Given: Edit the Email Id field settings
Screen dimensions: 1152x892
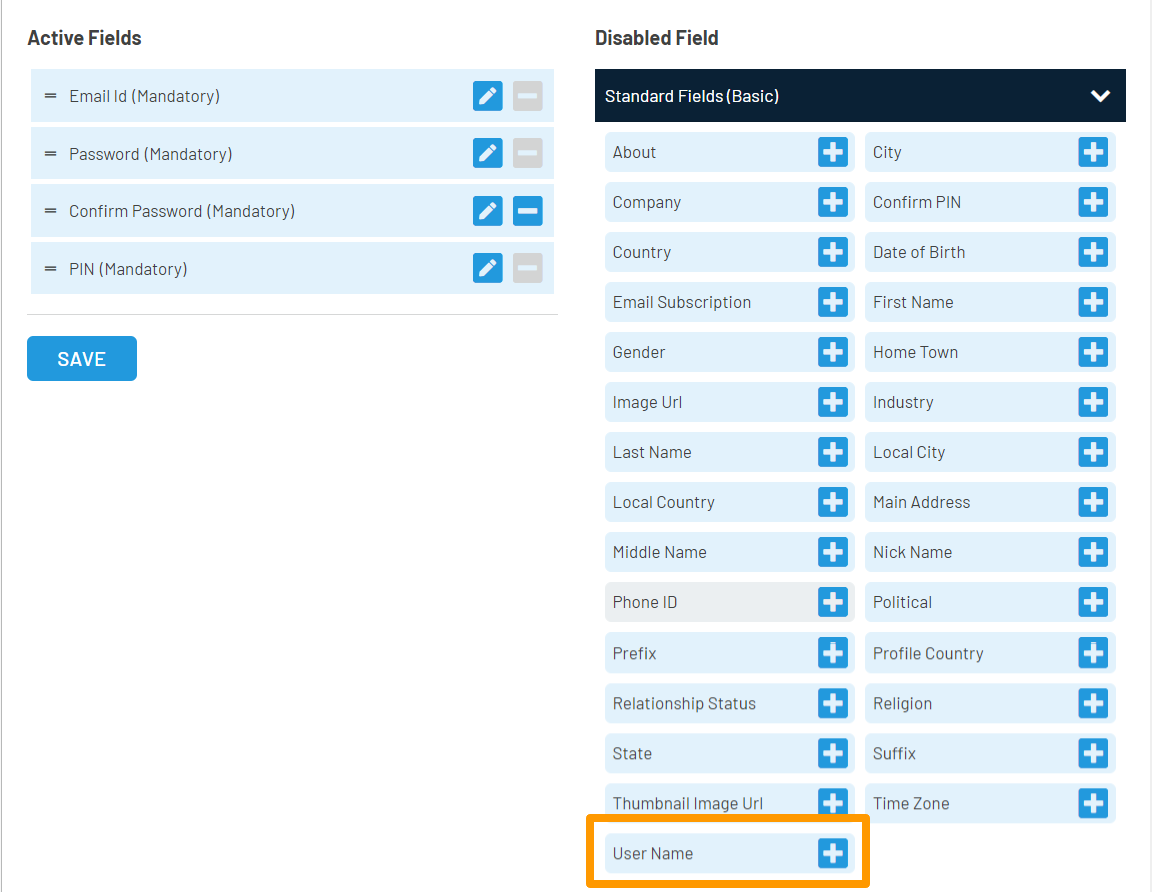Looking at the screenshot, I should tap(487, 96).
